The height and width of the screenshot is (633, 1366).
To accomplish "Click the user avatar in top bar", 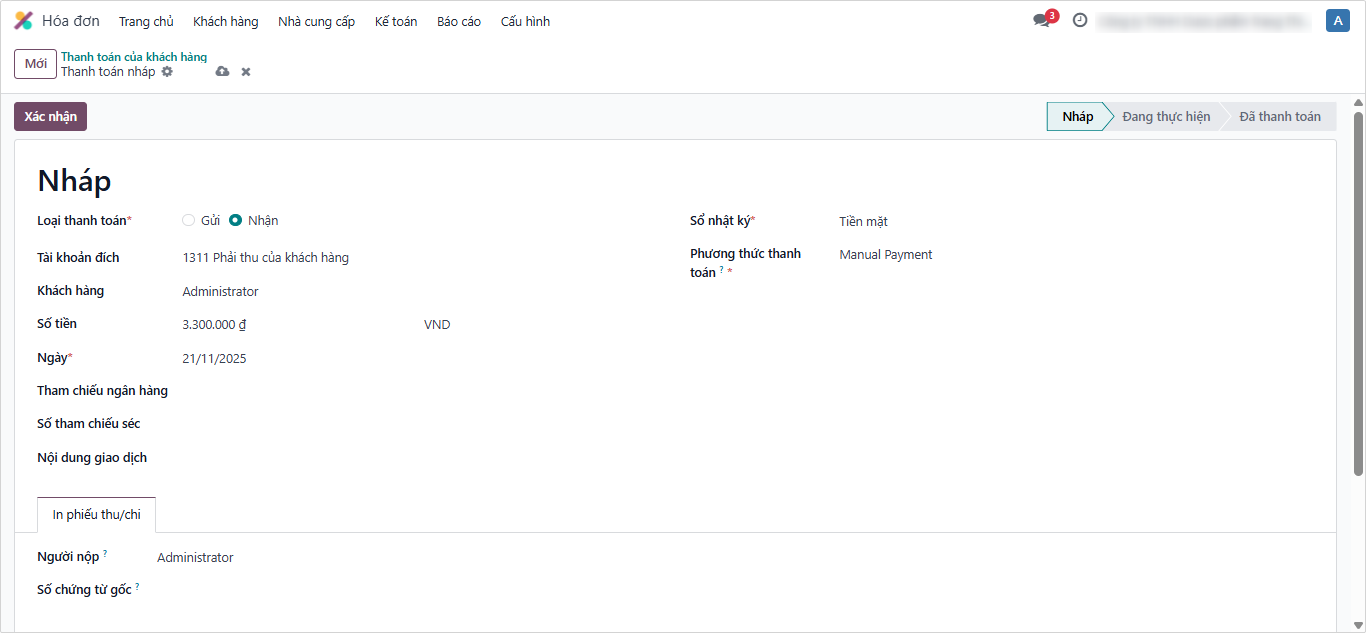I will pos(1337,20).
